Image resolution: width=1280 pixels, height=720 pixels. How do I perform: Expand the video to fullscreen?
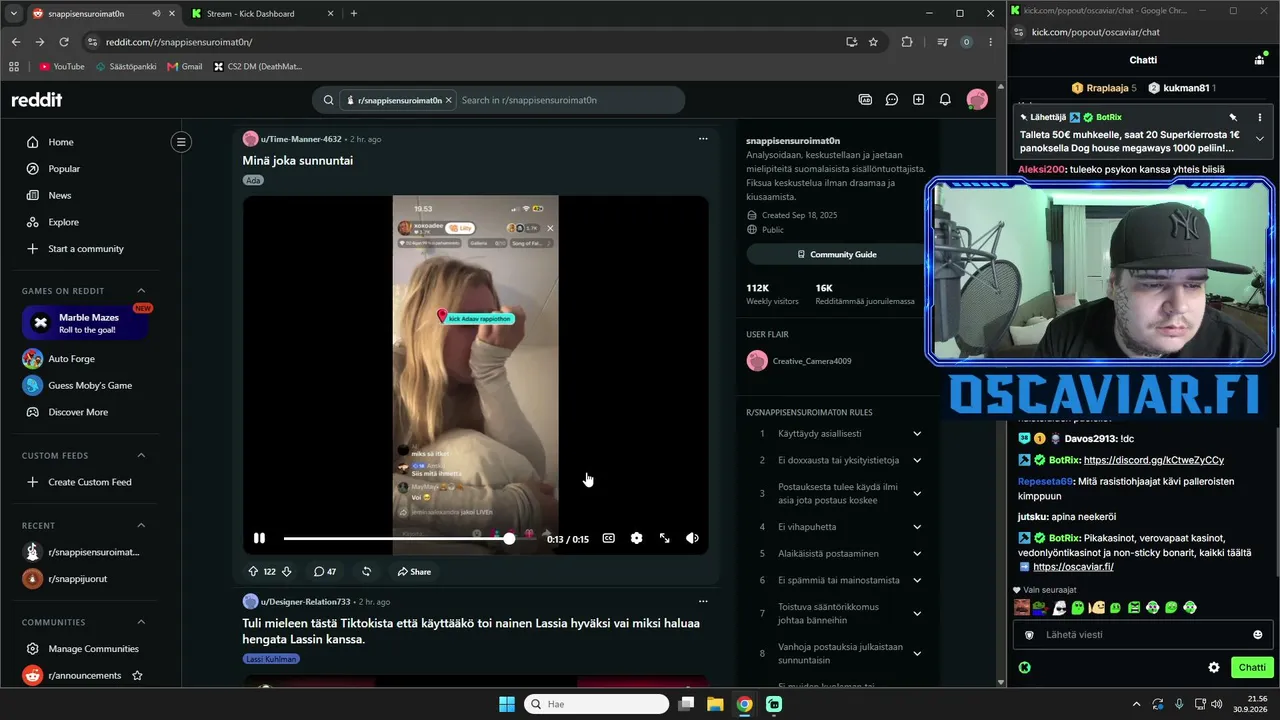tap(664, 538)
